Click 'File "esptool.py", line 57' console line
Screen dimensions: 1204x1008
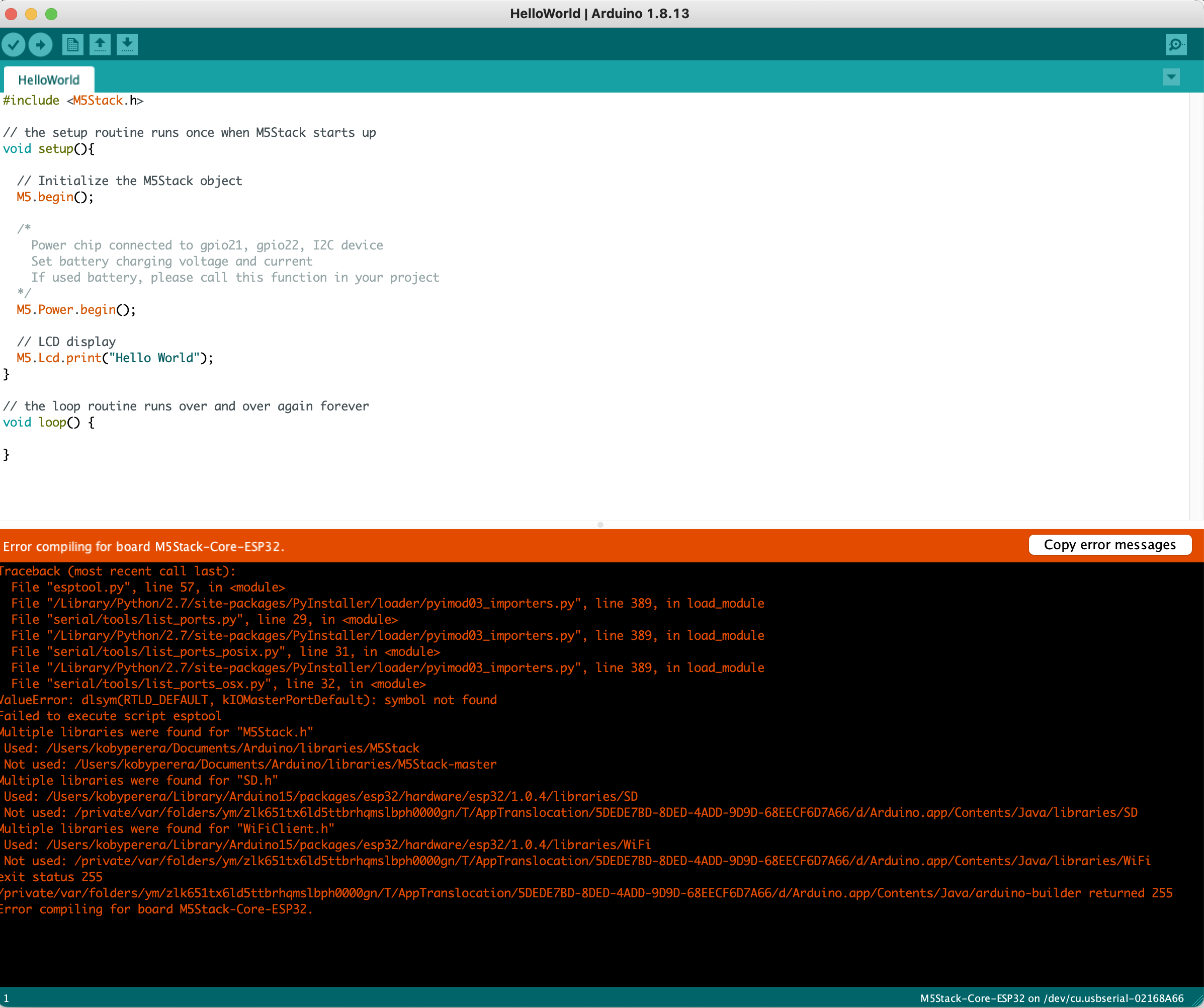pyautogui.click(x=148, y=587)
